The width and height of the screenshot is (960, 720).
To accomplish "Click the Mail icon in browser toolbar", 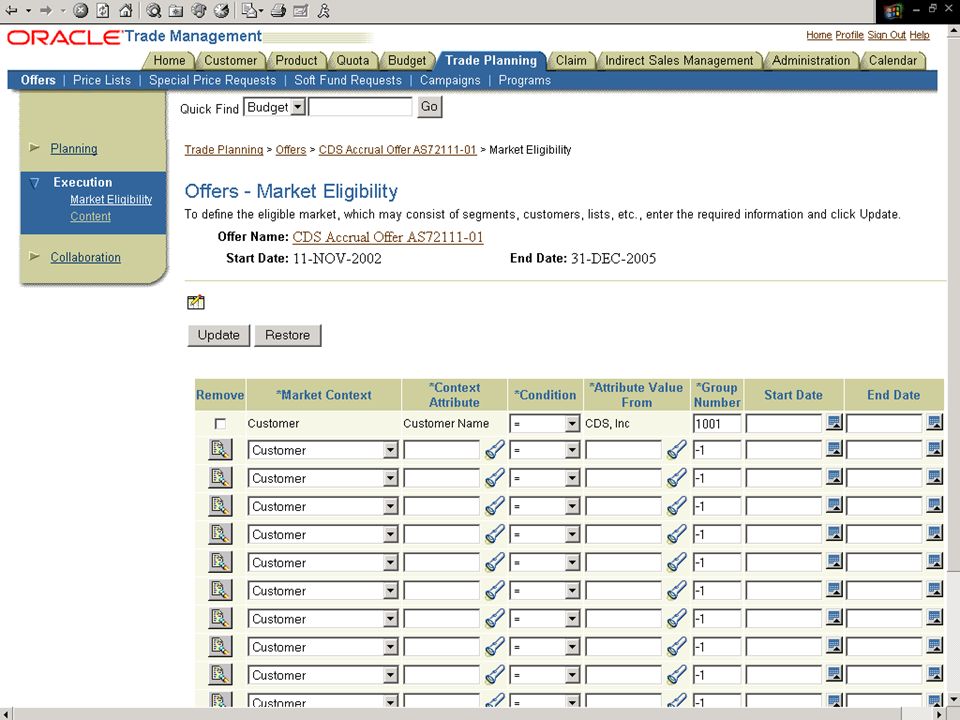I will (249, 10).
